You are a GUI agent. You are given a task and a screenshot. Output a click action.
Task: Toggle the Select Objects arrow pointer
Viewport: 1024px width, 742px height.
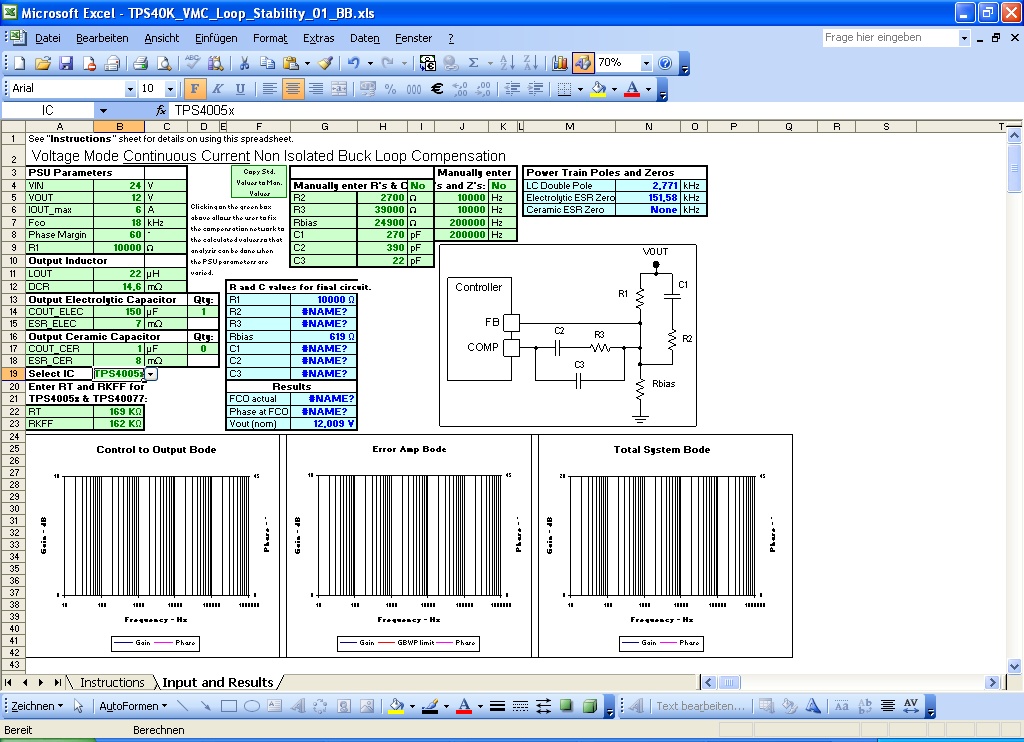(x=78, y=706)
